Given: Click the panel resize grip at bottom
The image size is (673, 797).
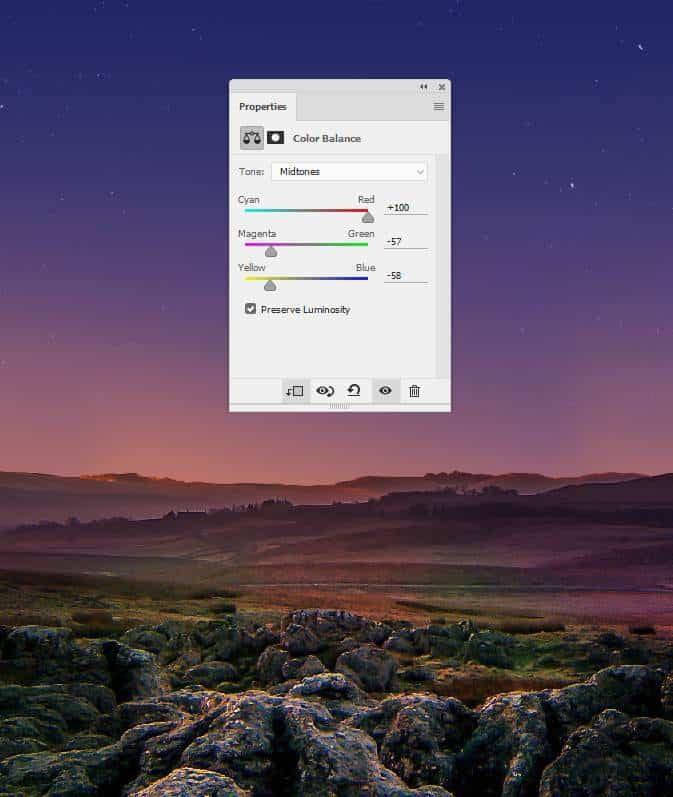Looking at the screenshot, I should (x=340, y=406).
